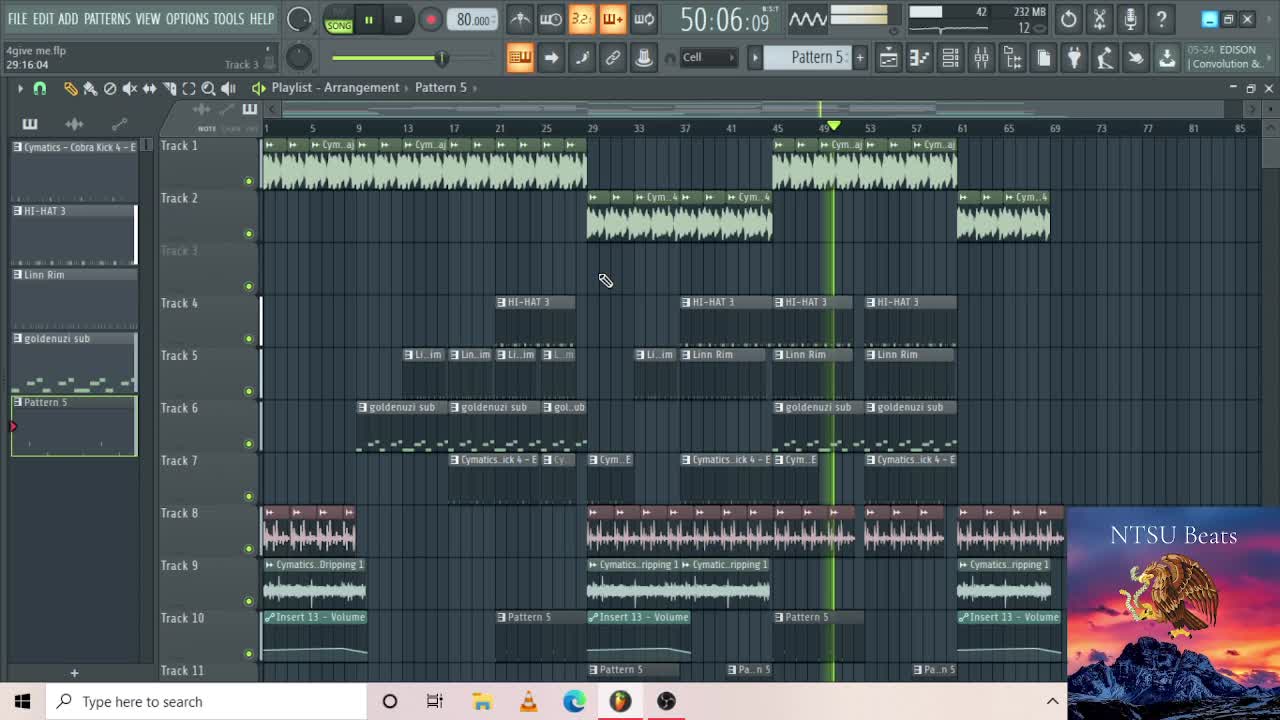Mute Track 8 via its green dot
The width and height of the screenshot is (1280, 720).
248,549
